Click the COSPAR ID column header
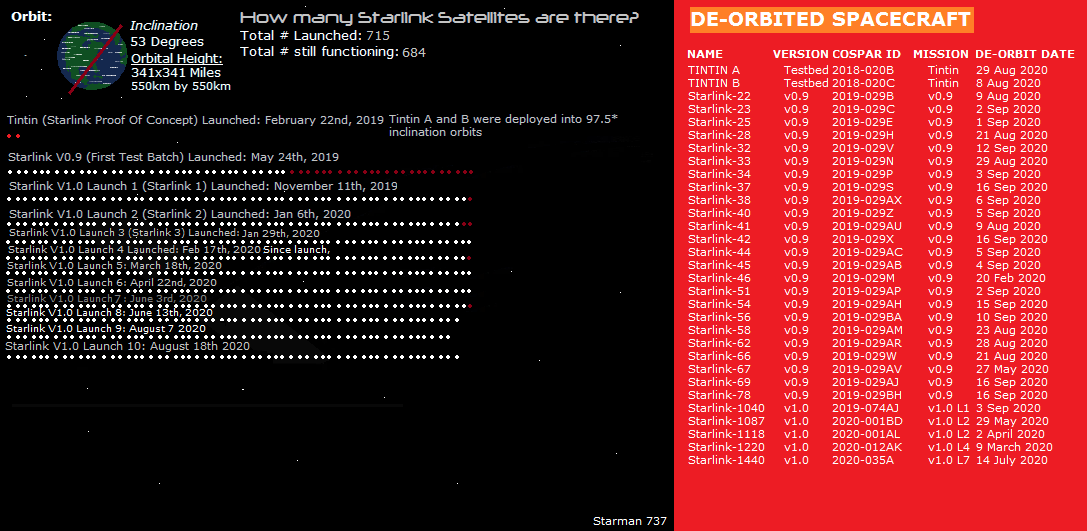 (867, 54)
